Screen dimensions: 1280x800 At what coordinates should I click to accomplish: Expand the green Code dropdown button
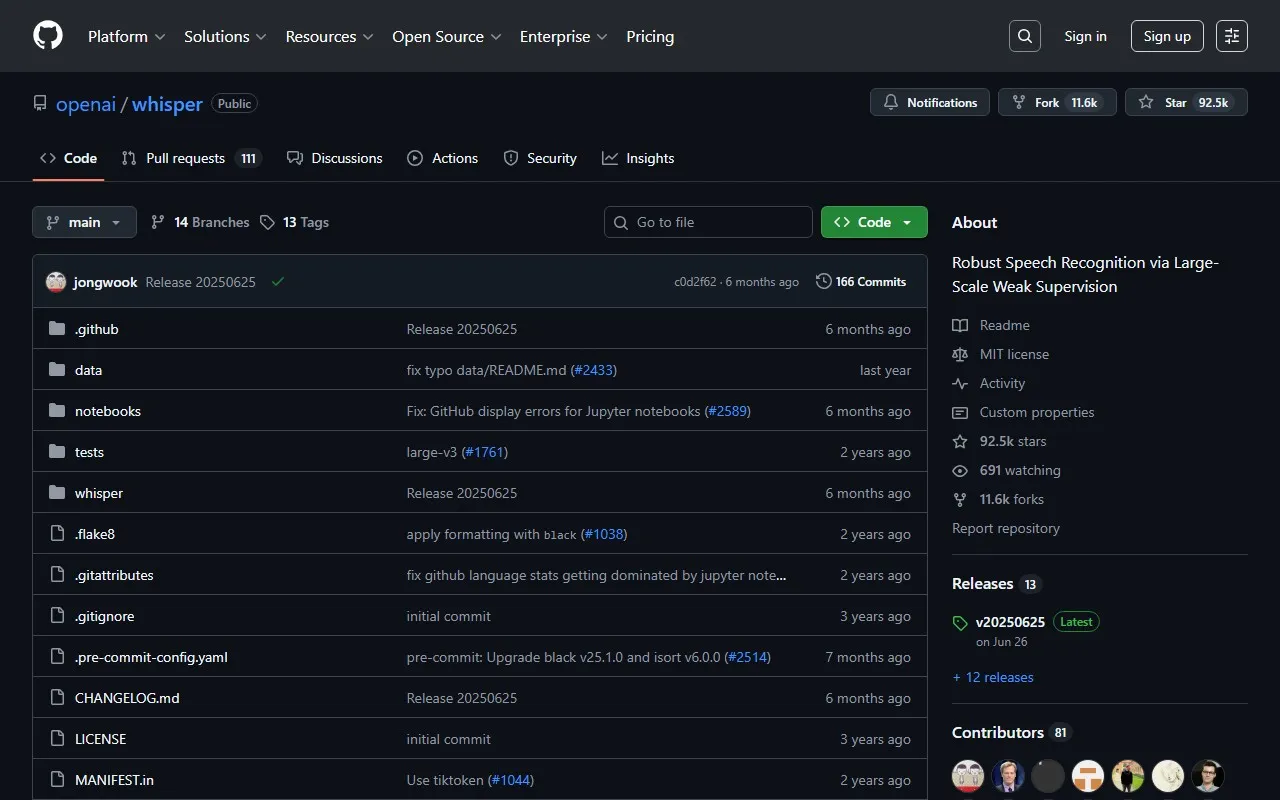coord(874,222)
